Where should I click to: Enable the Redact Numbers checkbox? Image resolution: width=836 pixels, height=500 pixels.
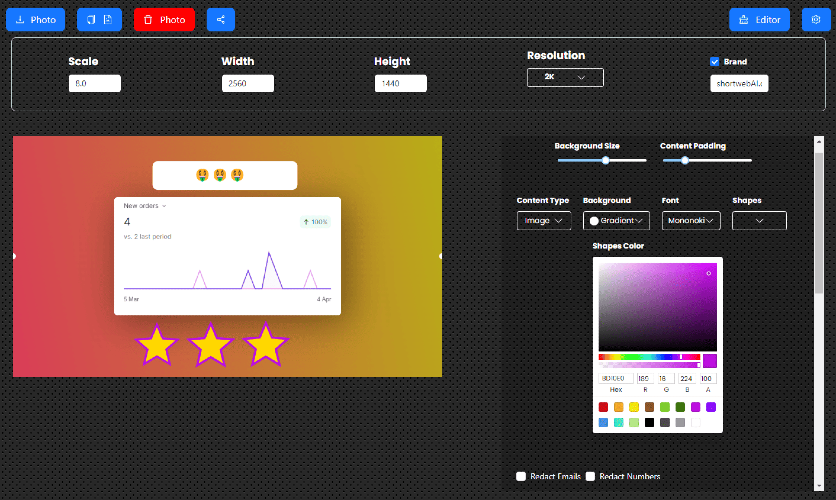click(590, 477)
